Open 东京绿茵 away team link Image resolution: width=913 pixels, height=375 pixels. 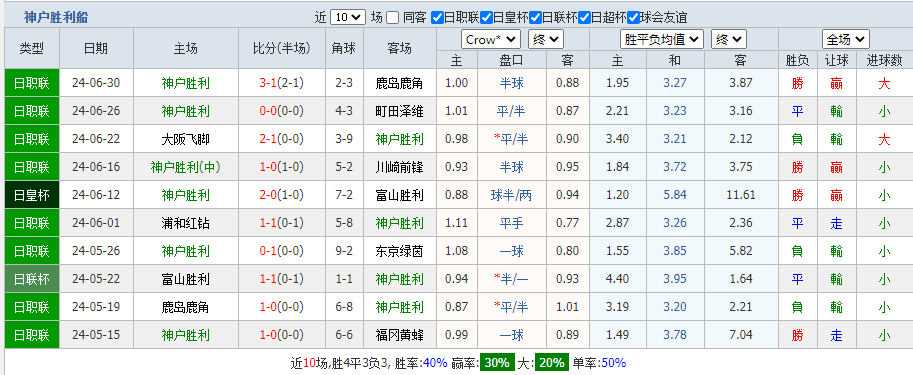pyautogui.click(x=399, y=251)
